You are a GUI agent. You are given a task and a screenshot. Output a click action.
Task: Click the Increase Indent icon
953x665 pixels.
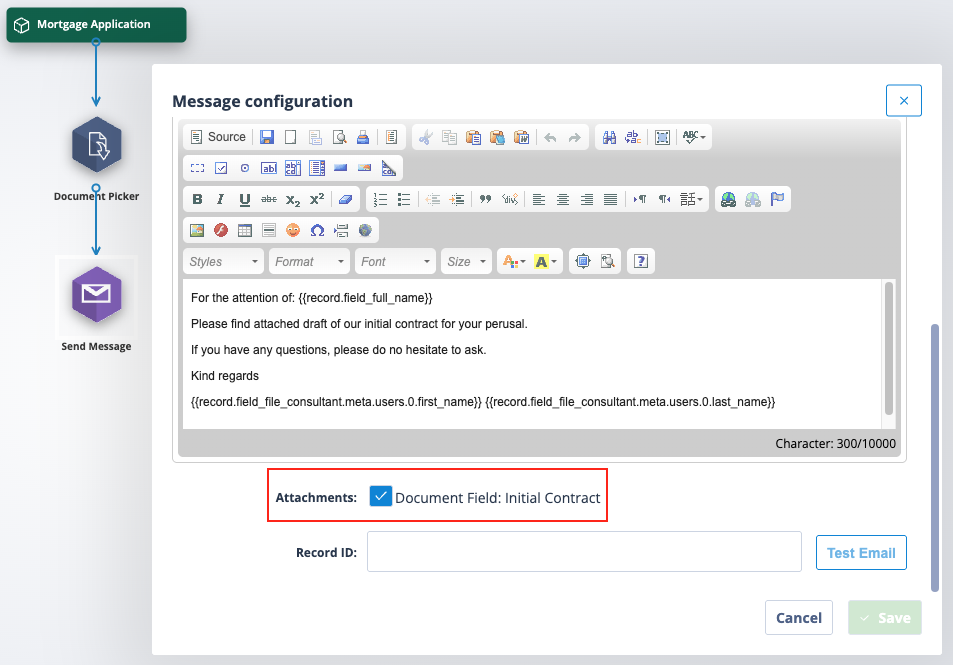[x=456, y=199]
